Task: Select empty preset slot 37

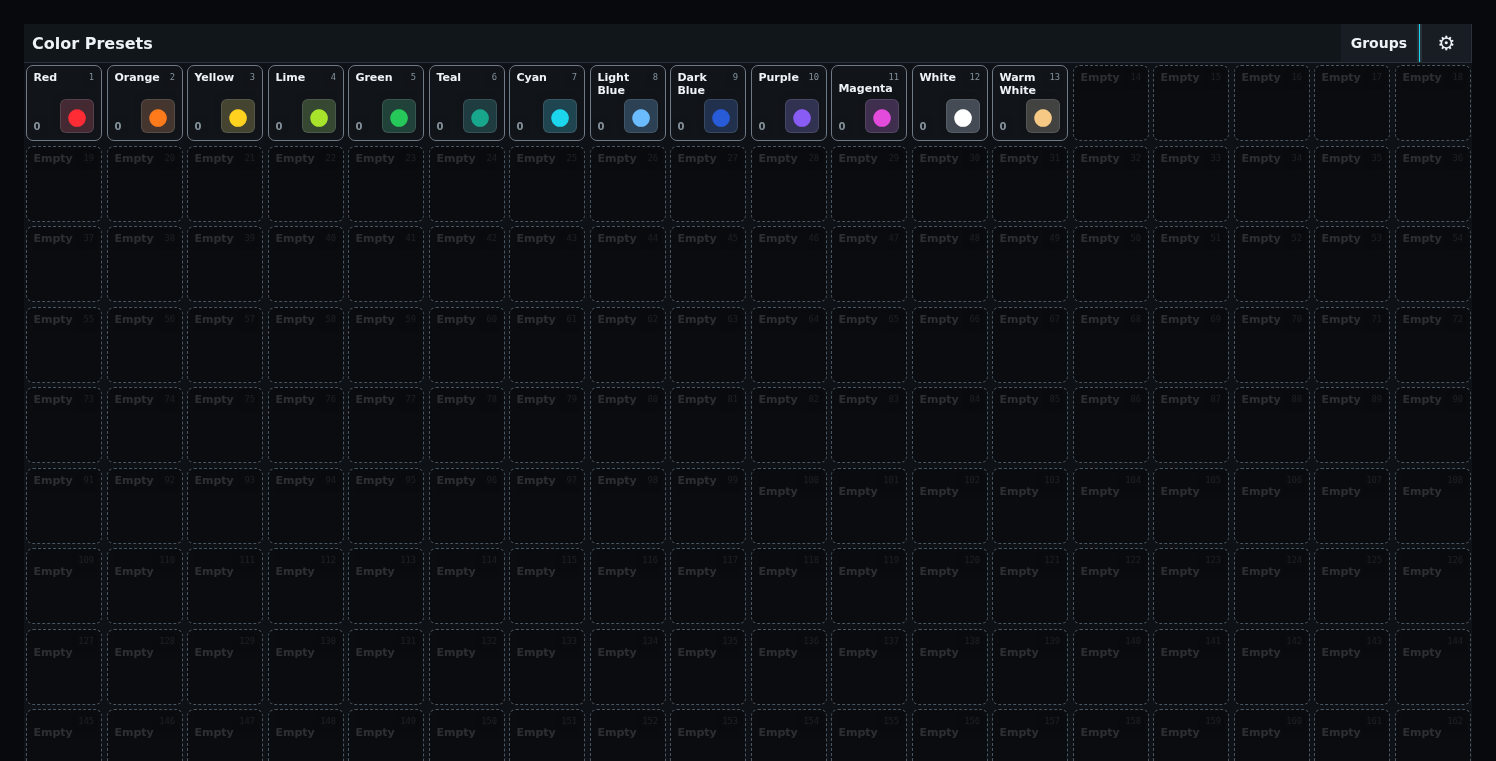Action: coord(64,264)
